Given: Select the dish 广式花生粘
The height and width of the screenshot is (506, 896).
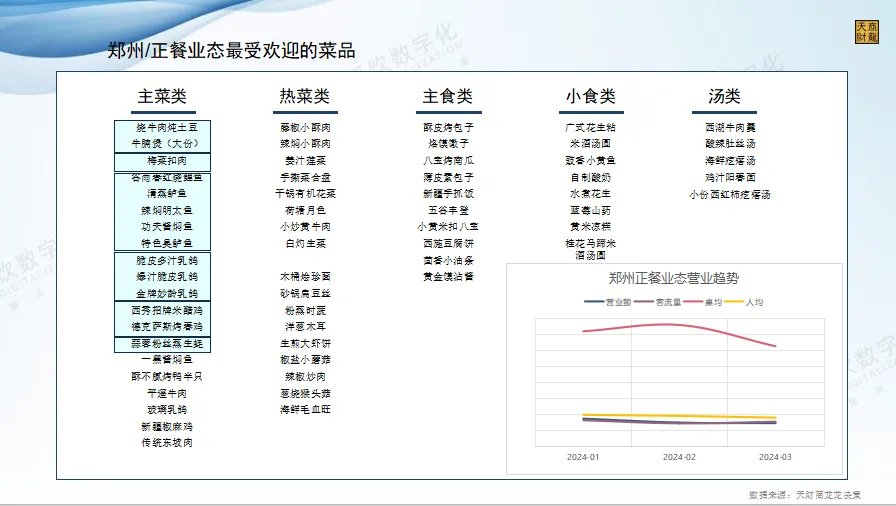Looking at the screenshot, I should (590, 127).
